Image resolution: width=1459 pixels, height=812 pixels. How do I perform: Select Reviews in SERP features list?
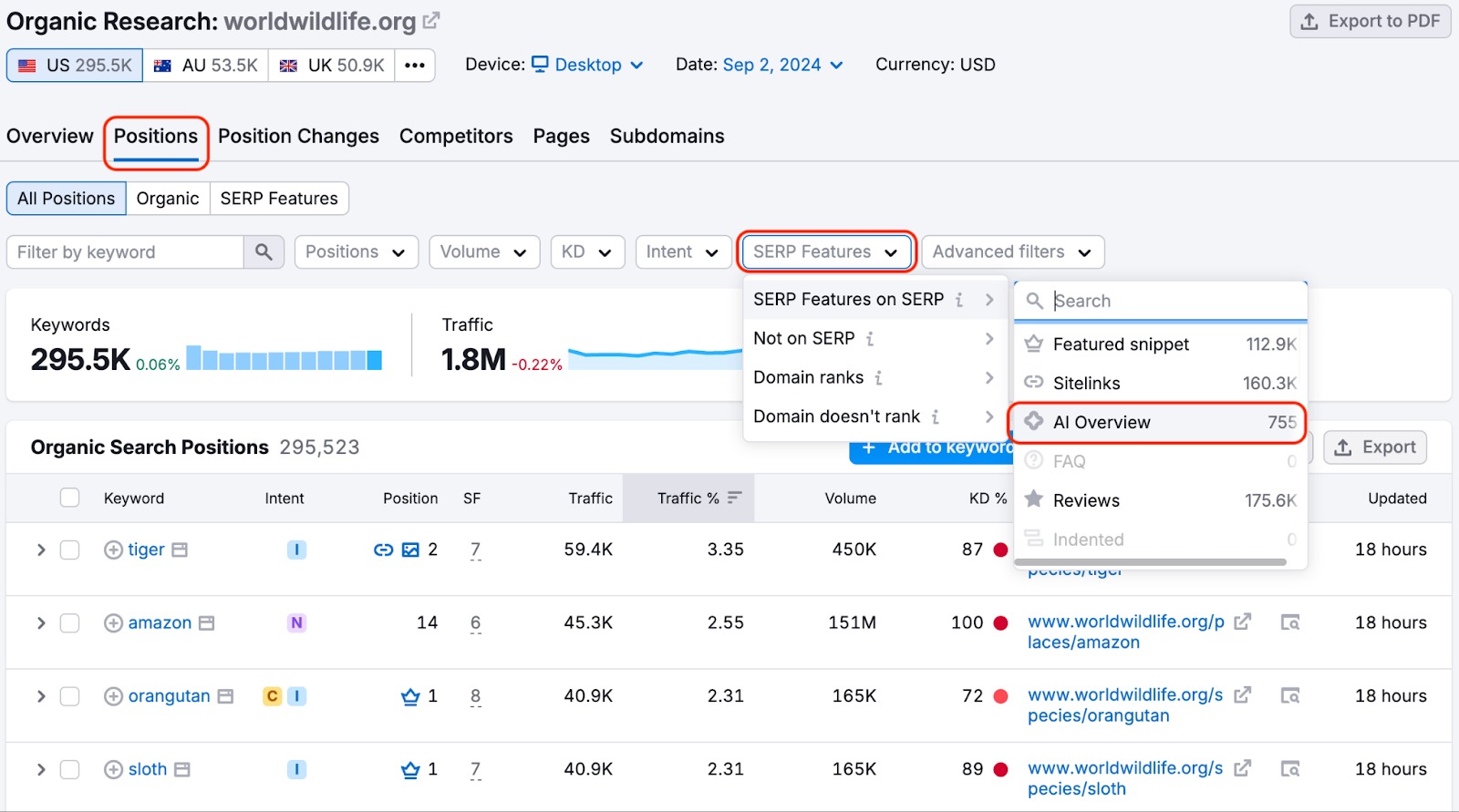(x=1160, y=501)
